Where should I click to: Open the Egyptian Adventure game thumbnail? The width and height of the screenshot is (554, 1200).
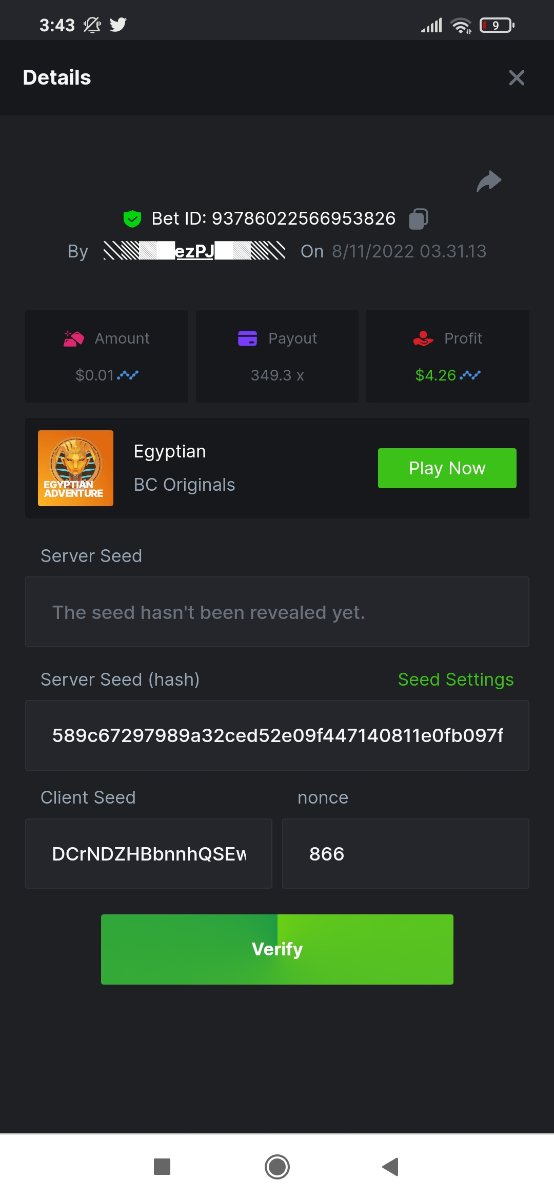click(x=75, y=468)
